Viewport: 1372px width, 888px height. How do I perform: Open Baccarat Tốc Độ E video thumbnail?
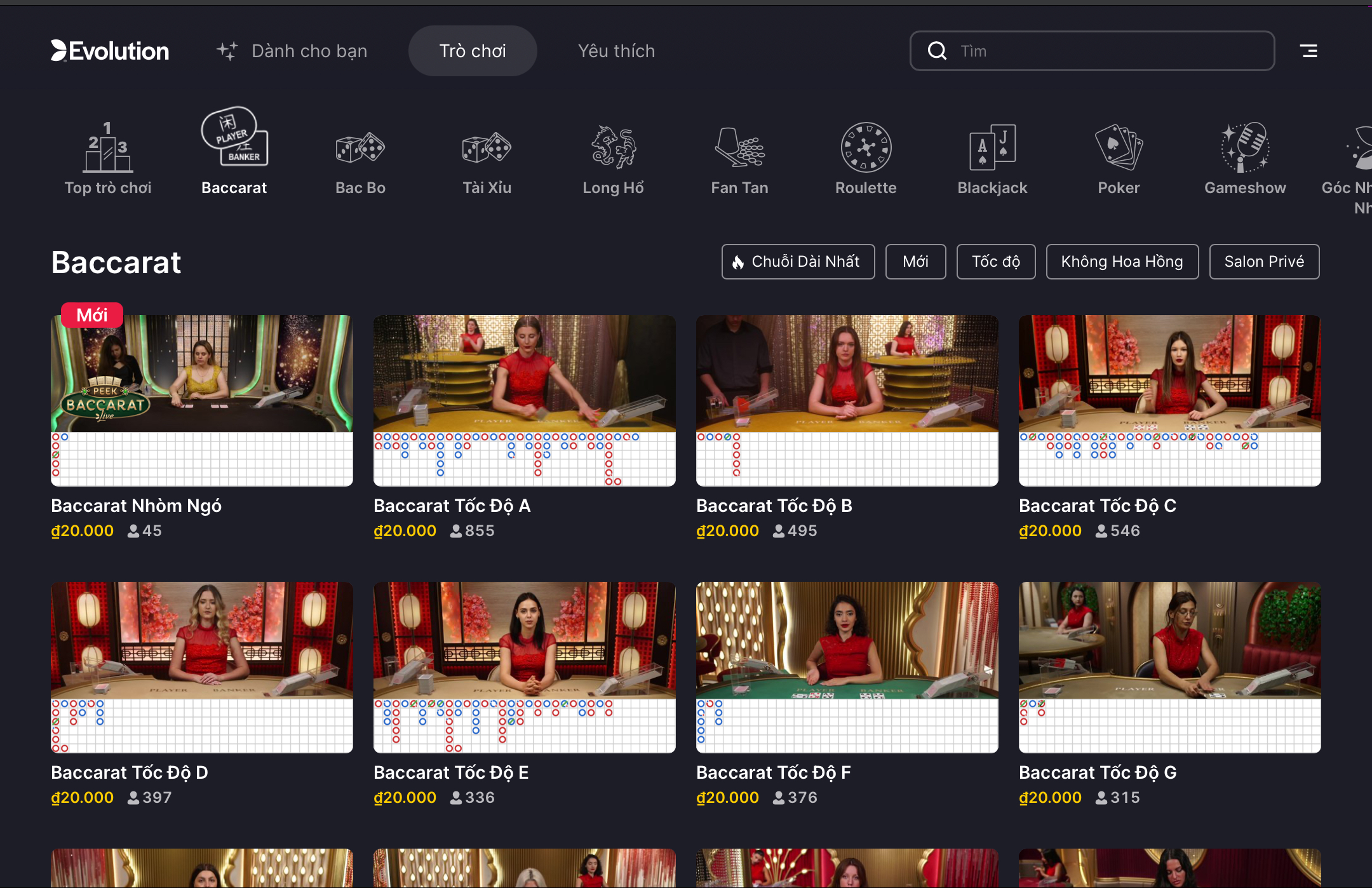(525, 640)
